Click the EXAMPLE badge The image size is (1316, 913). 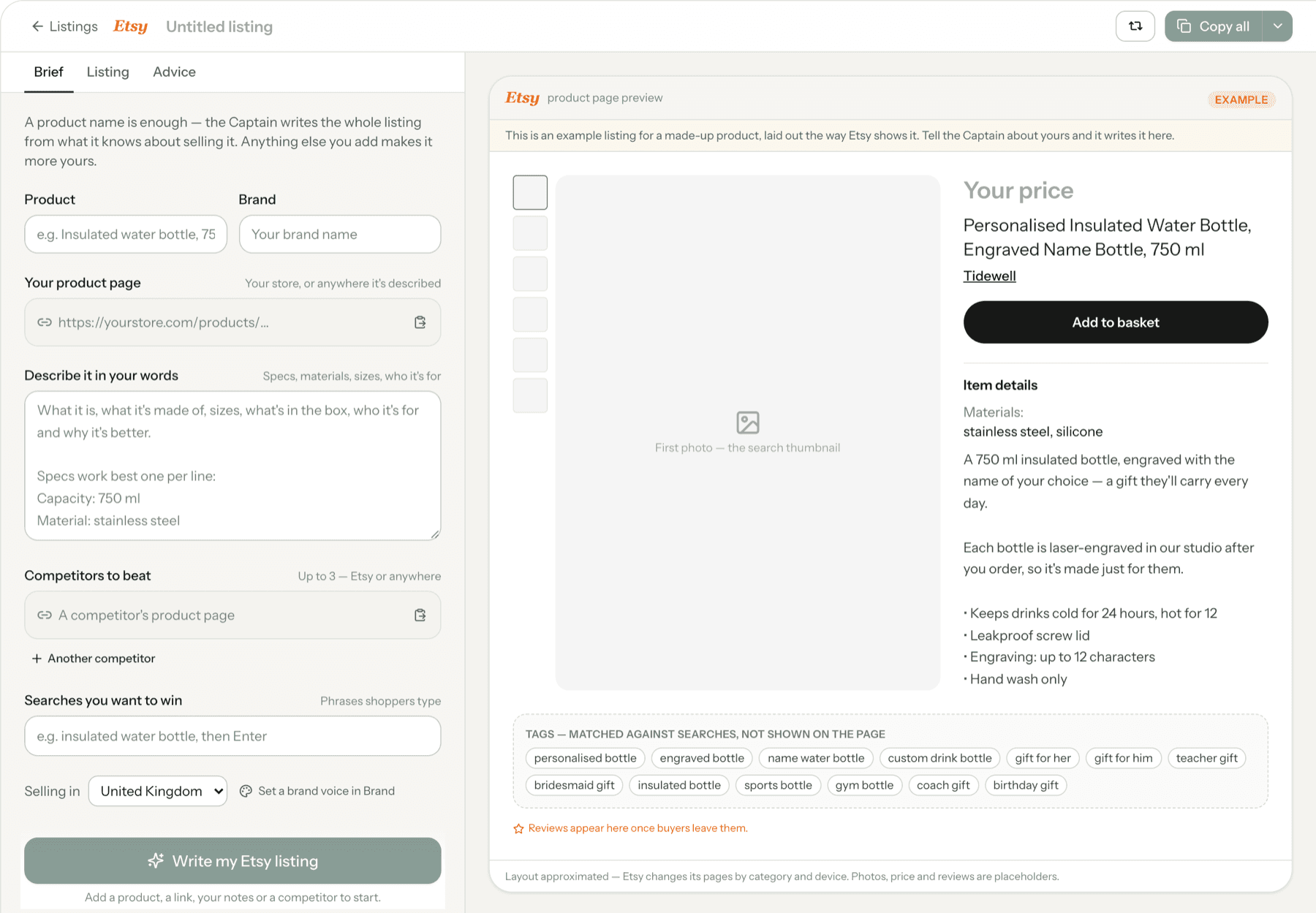tap(1241, 99)
